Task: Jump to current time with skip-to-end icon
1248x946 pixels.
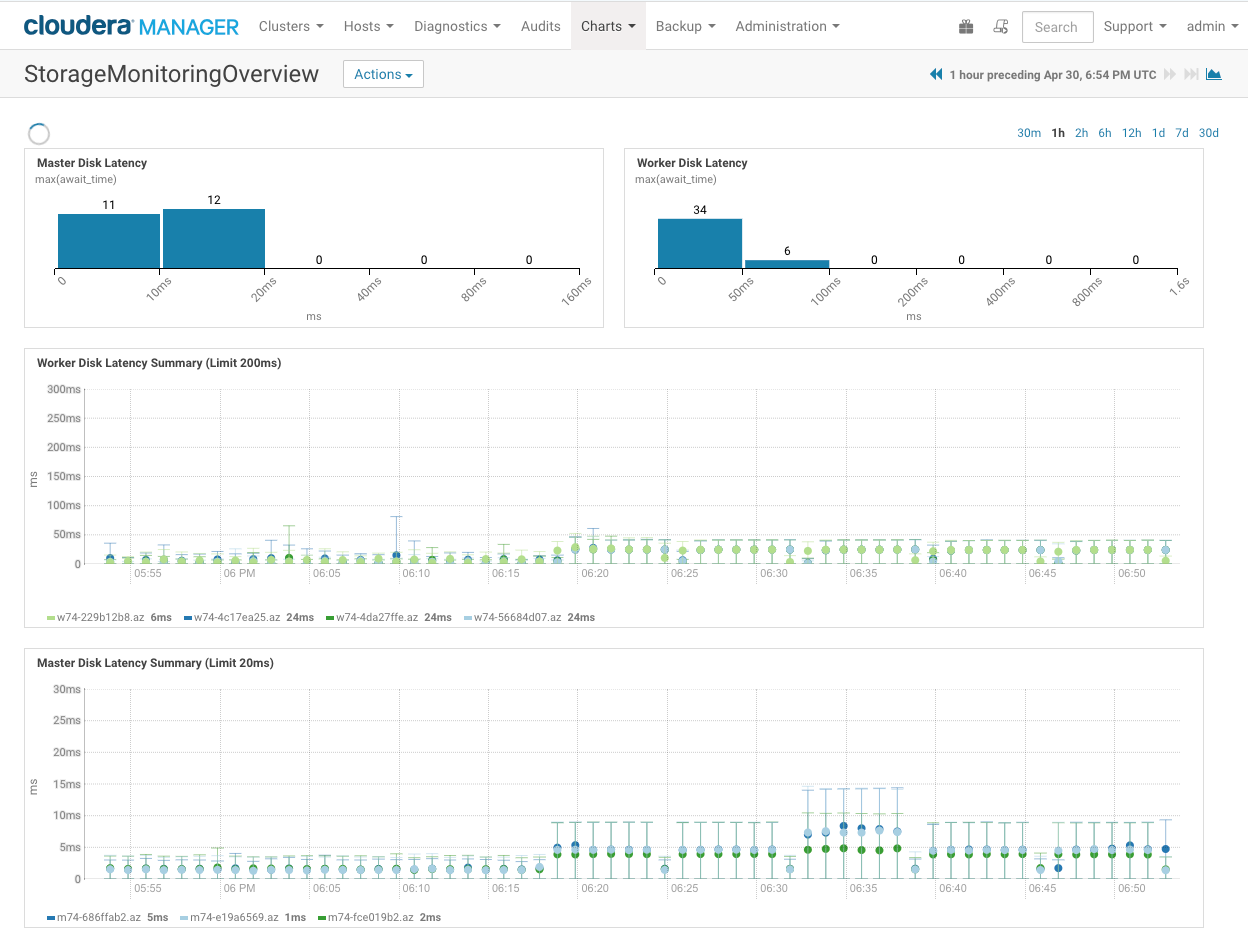Action: tap(1191, 75)
